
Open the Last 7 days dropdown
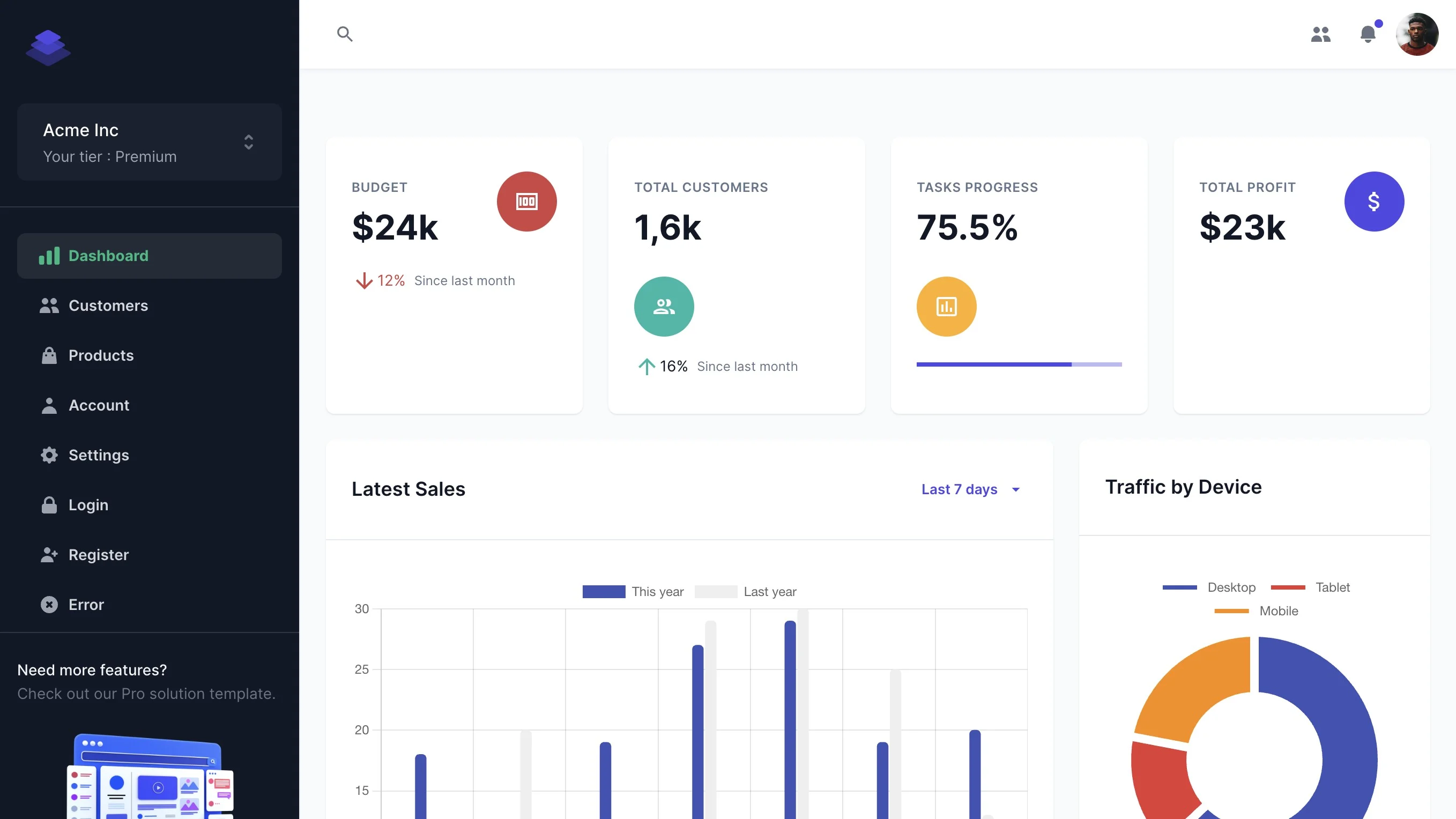tap(971, 489)
